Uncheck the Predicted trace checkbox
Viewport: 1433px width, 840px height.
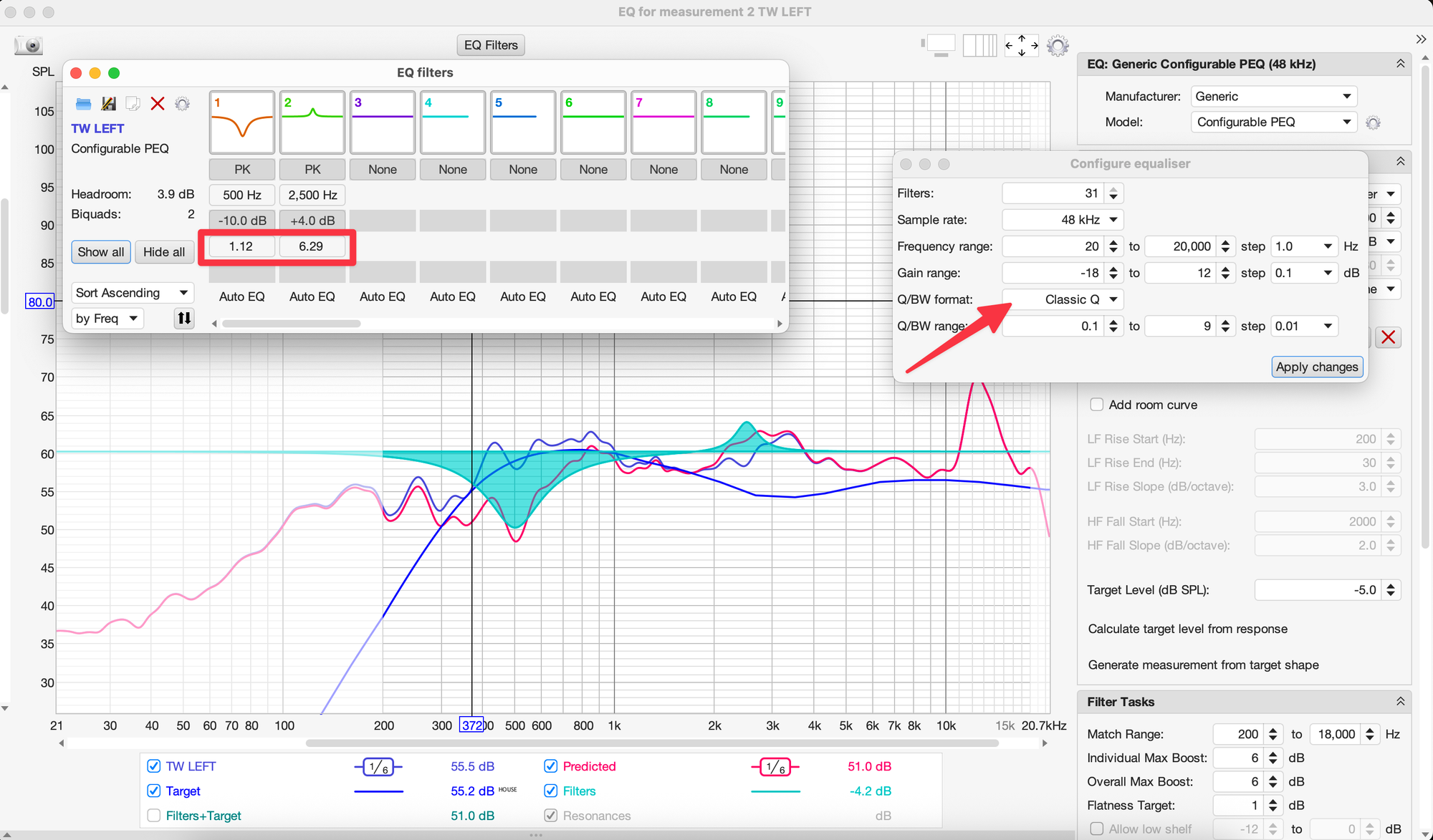pyautogui.click(x=550, y=766)
